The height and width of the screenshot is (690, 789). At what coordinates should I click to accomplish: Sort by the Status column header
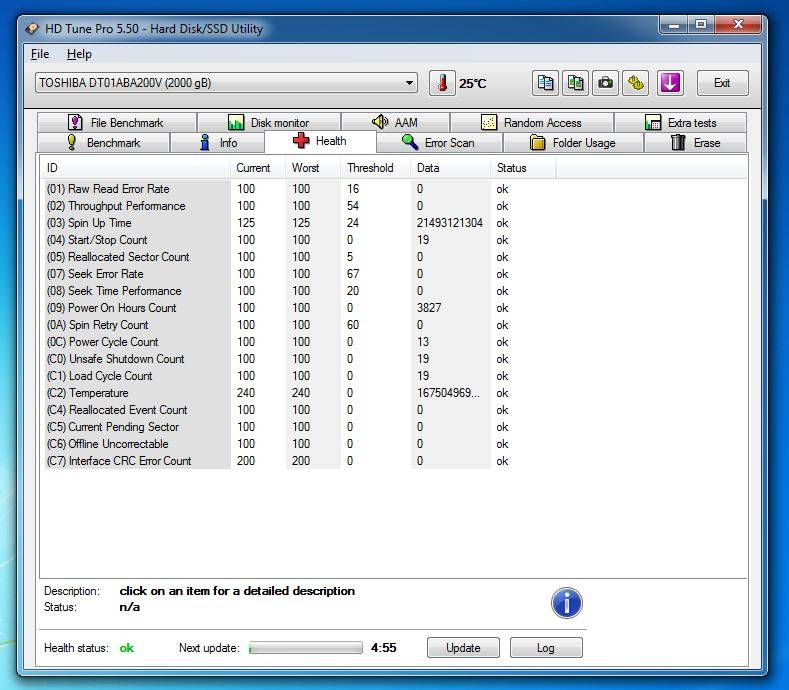(x=523, y=168)
